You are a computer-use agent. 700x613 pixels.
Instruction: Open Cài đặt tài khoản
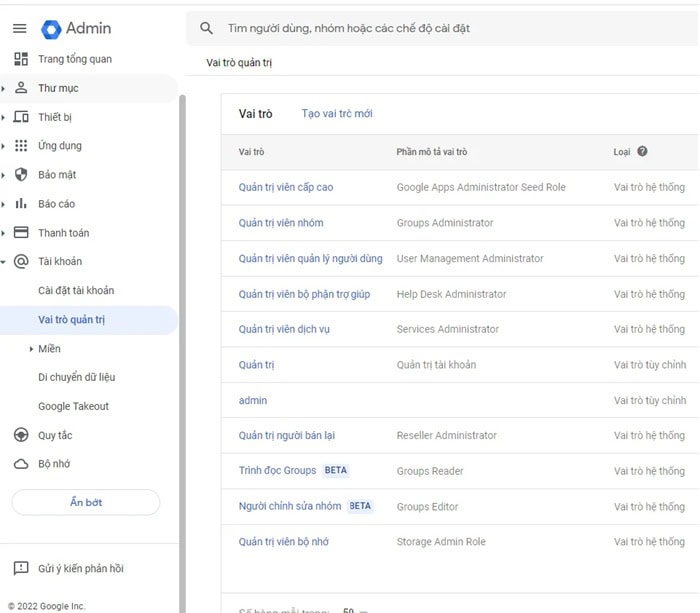click(76, 290)
